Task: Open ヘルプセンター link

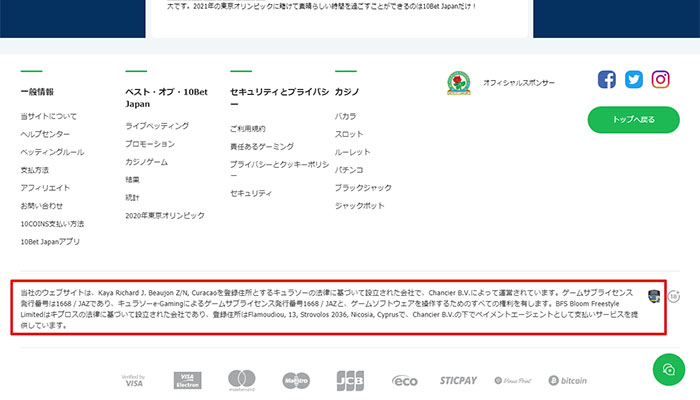Action: point(45,134)
